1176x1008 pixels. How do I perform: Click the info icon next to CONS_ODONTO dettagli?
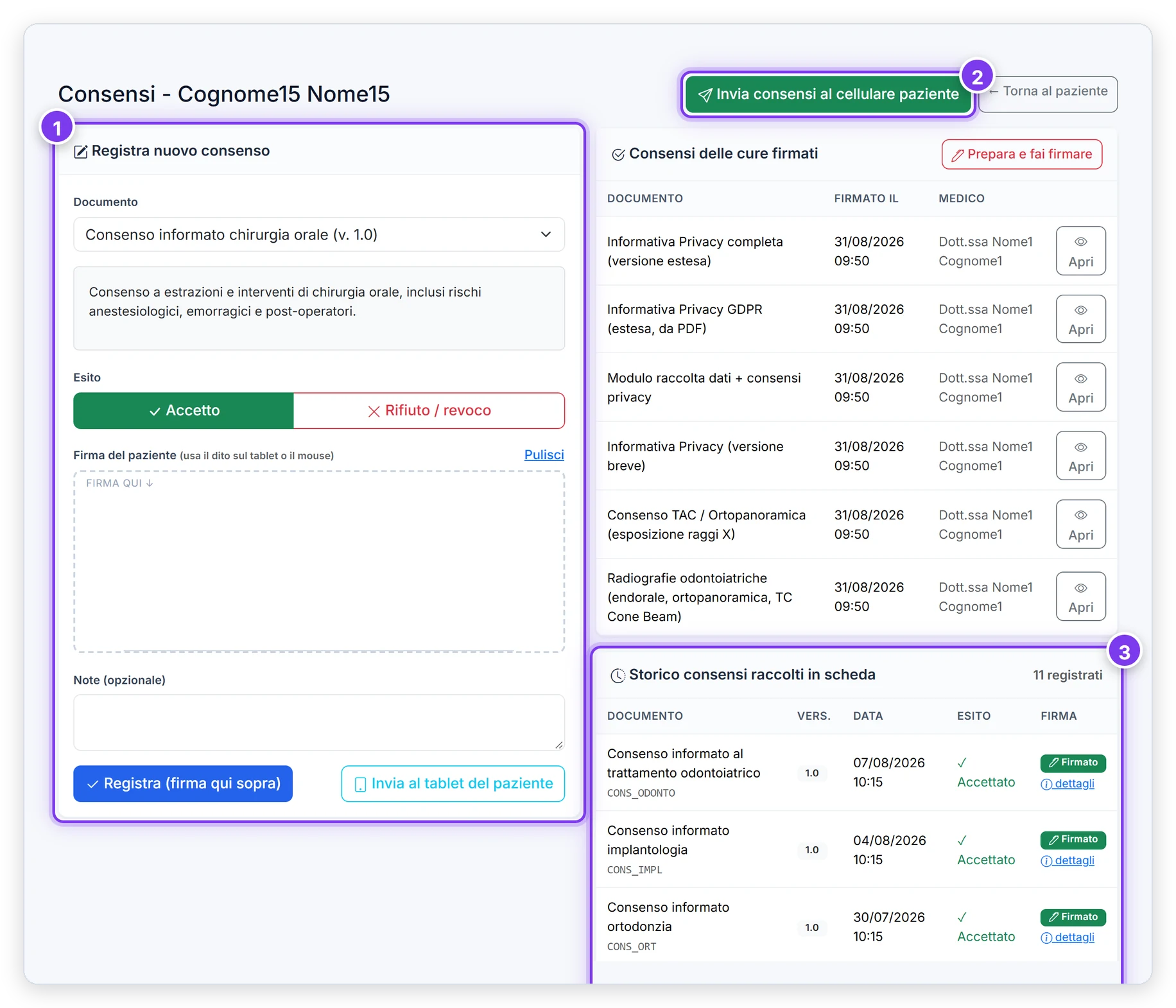(1046, 784)
